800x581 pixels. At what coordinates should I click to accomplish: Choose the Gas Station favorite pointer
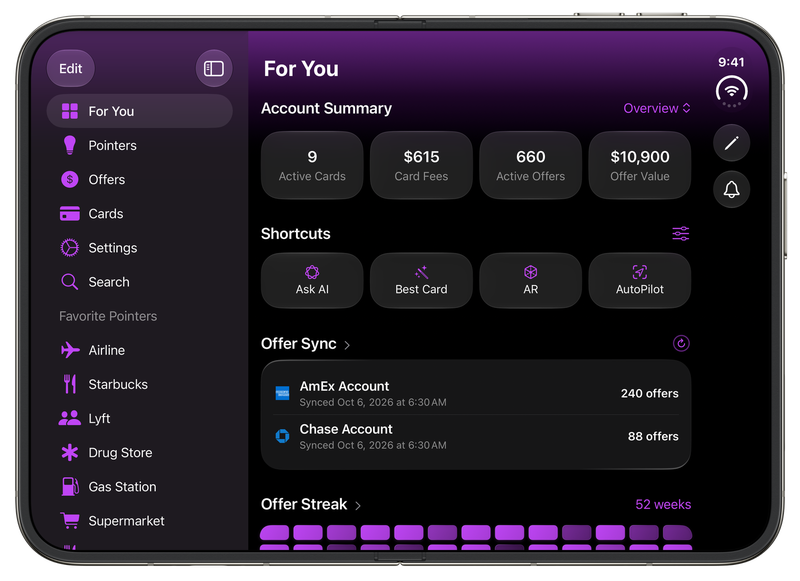tap(139, 487)
